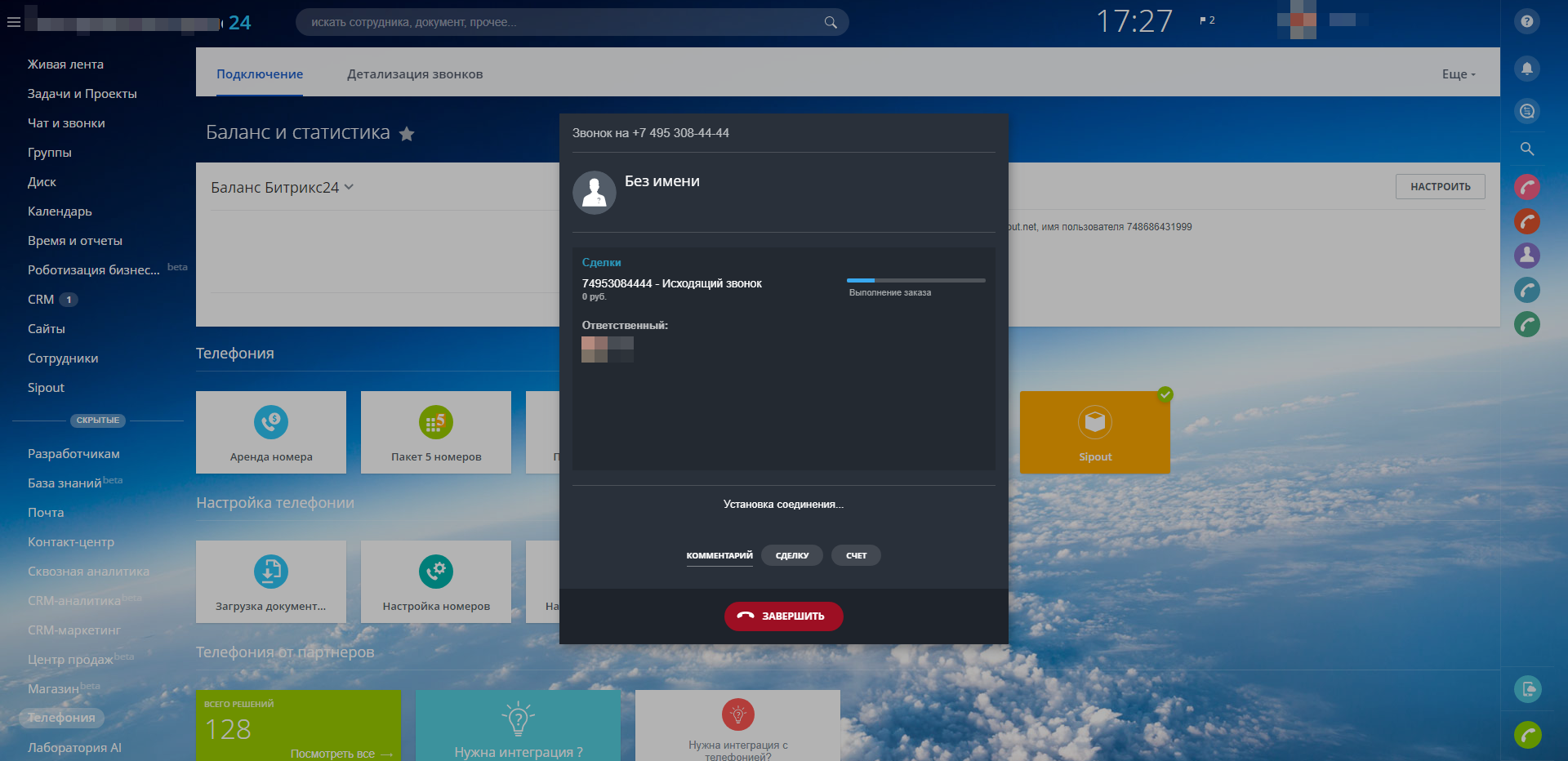Select the КОММЕНТАРИЙ tab in call dialog
Screen dimensions: 1568x761
pyautogui.click(x=719, y=555)
